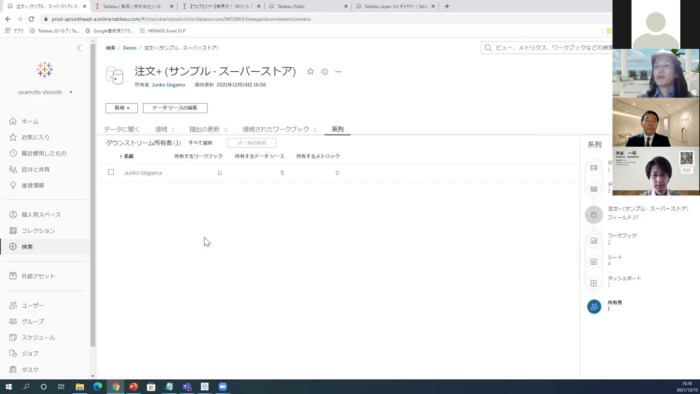
Task: Open okamoto shinichi site dropdown arrow
Action: tap(71, 92)
